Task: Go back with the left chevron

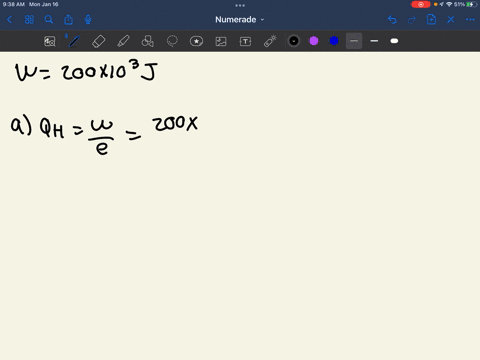Action: [9, 20]
